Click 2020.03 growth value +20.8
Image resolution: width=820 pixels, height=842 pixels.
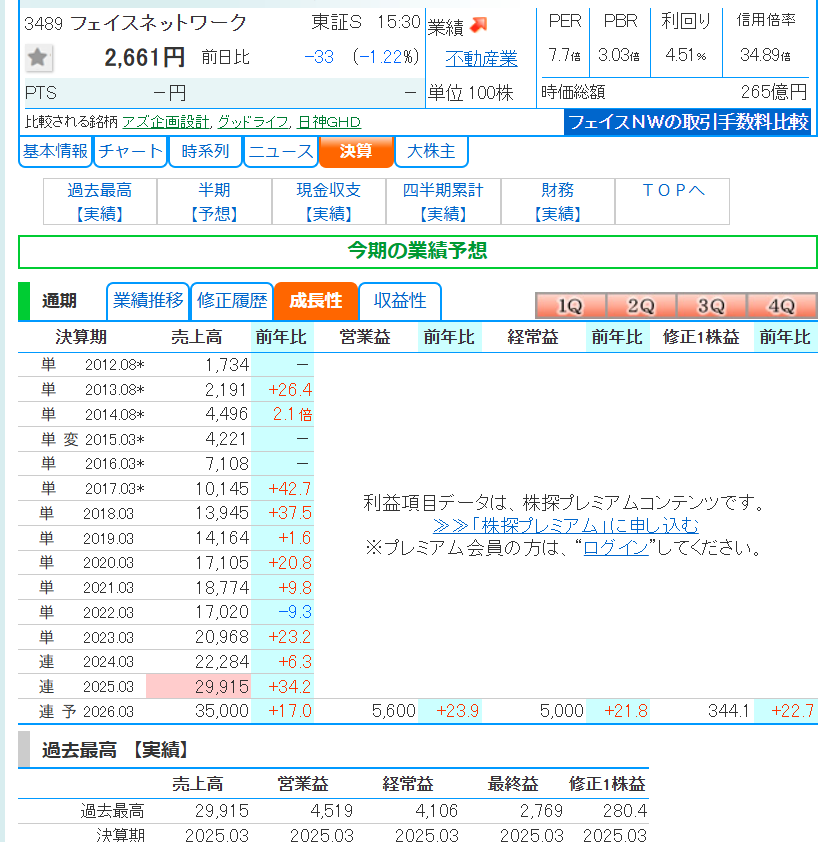(290, 563)
